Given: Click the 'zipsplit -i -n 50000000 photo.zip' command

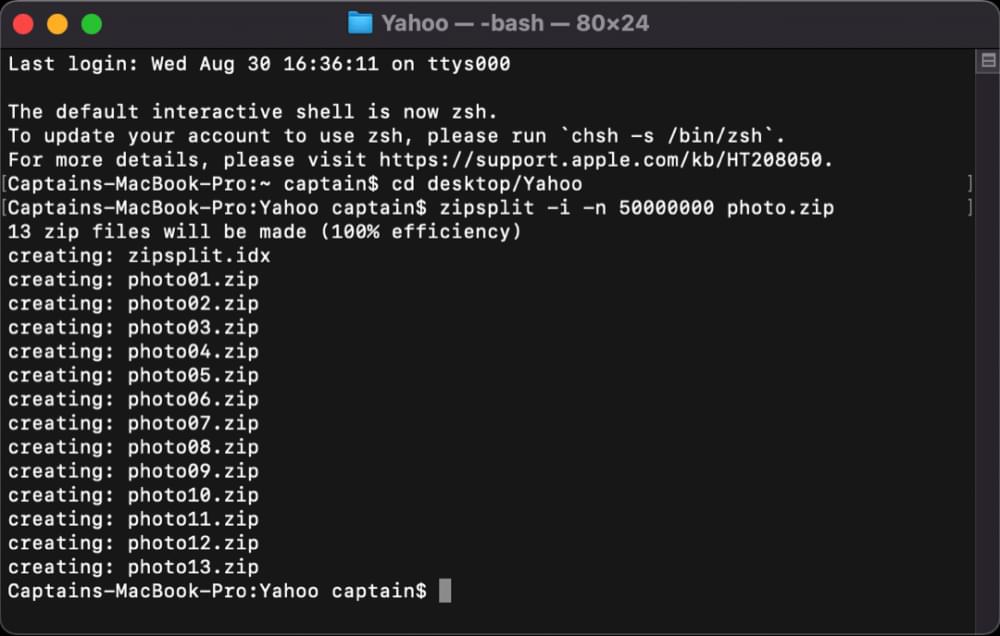Looking at the screenshot, I should pyautogui.click(x=635, y=208).
